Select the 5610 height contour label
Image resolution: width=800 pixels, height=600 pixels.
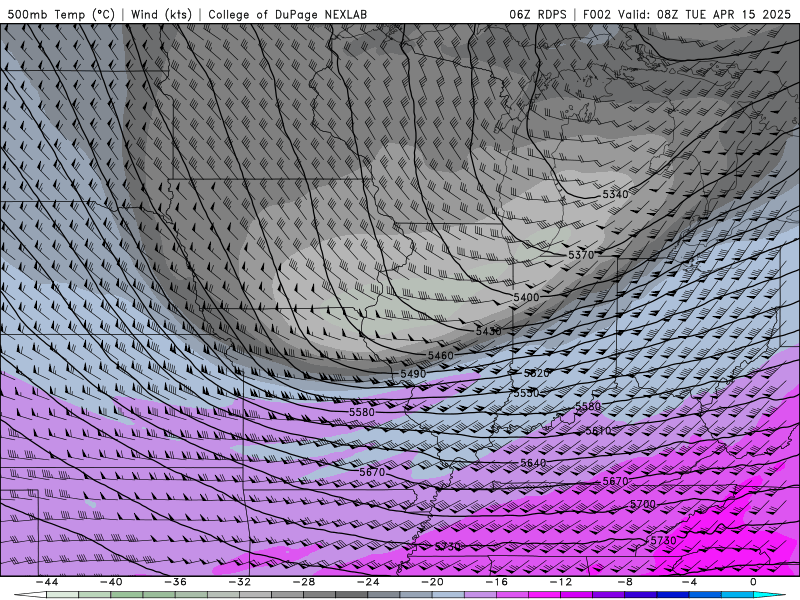598,431
